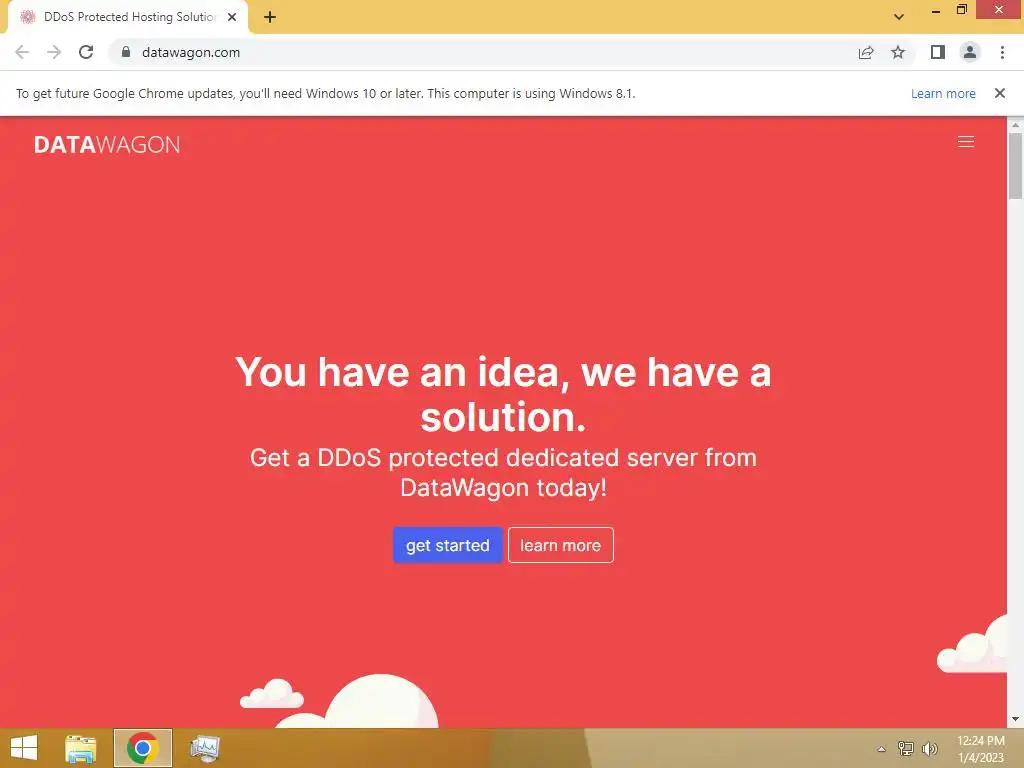Open a new tab

pos(270,17)
